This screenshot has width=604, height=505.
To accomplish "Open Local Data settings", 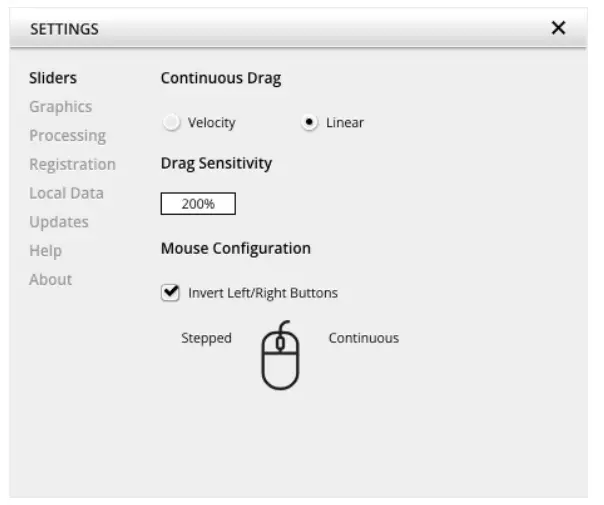I will click(66, 193).
